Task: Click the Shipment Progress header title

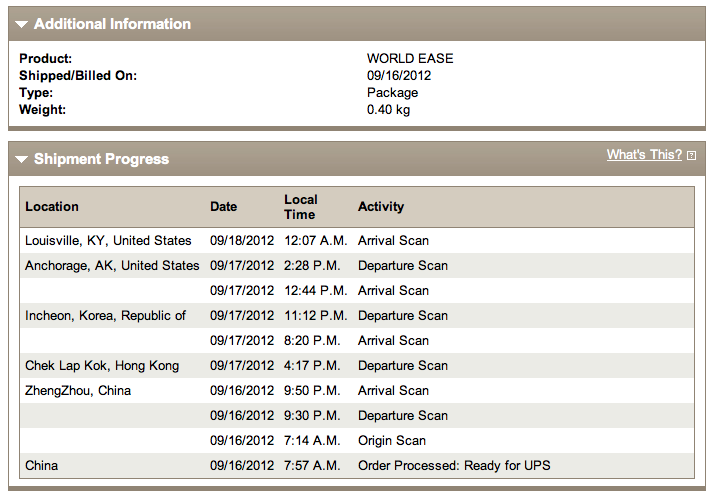Action: pyautogui.click(x=101, y=159)
